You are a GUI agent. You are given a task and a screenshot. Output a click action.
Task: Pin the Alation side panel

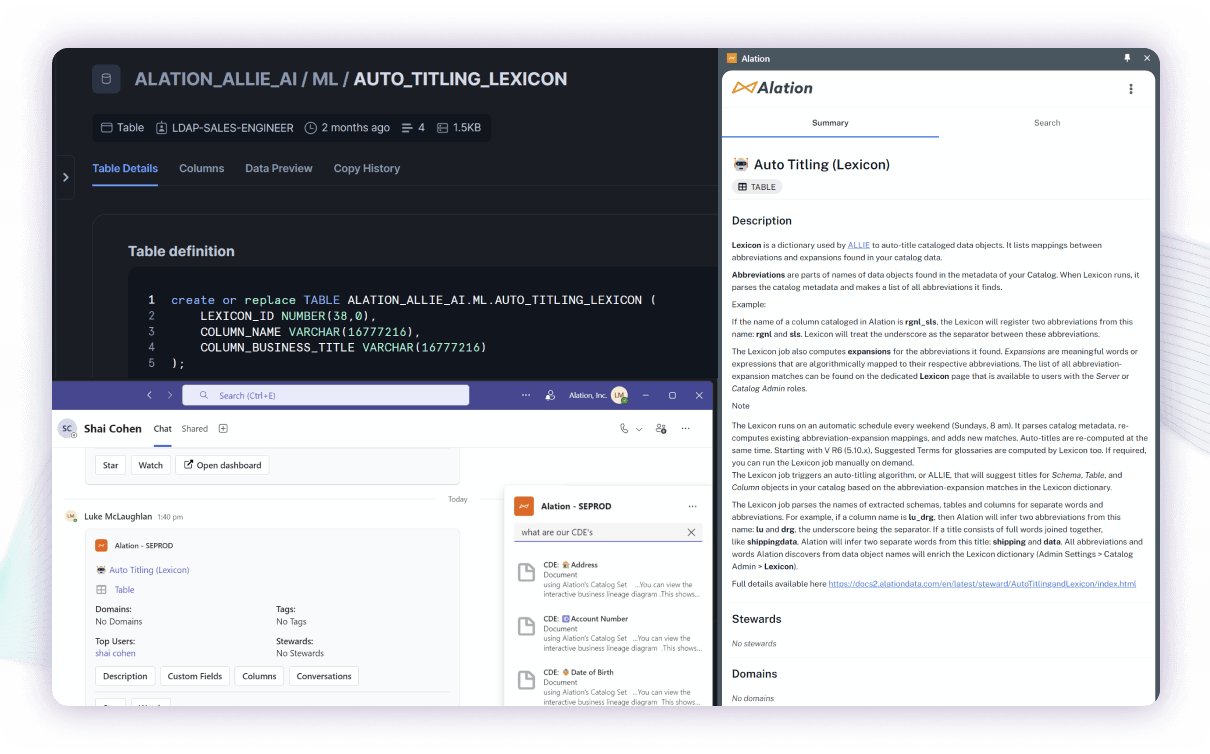(x=1129, y=58)
